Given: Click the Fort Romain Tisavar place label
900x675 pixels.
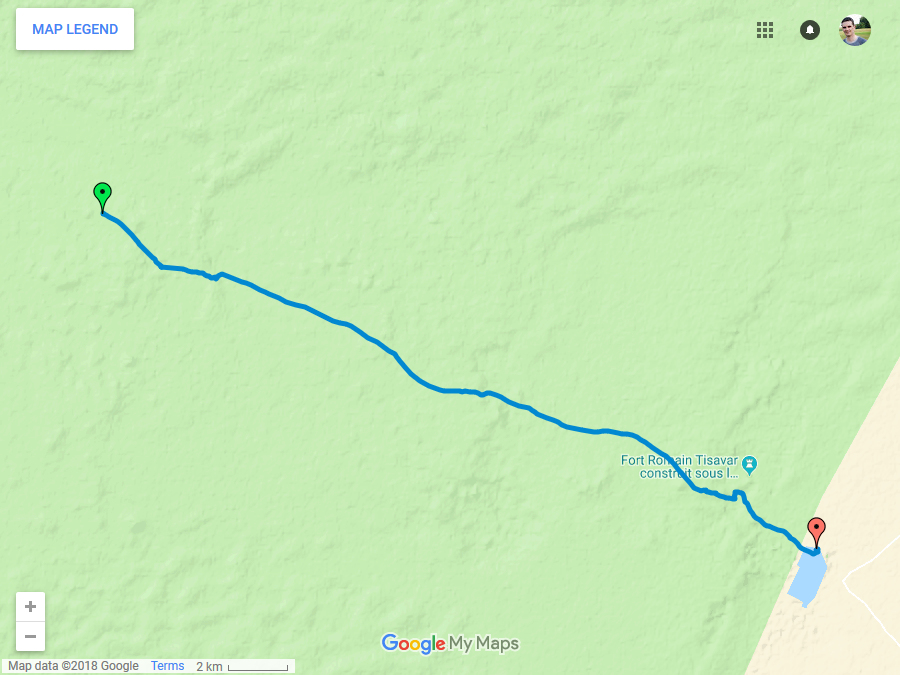Looking at the screenshot, I should coord(680,467).
